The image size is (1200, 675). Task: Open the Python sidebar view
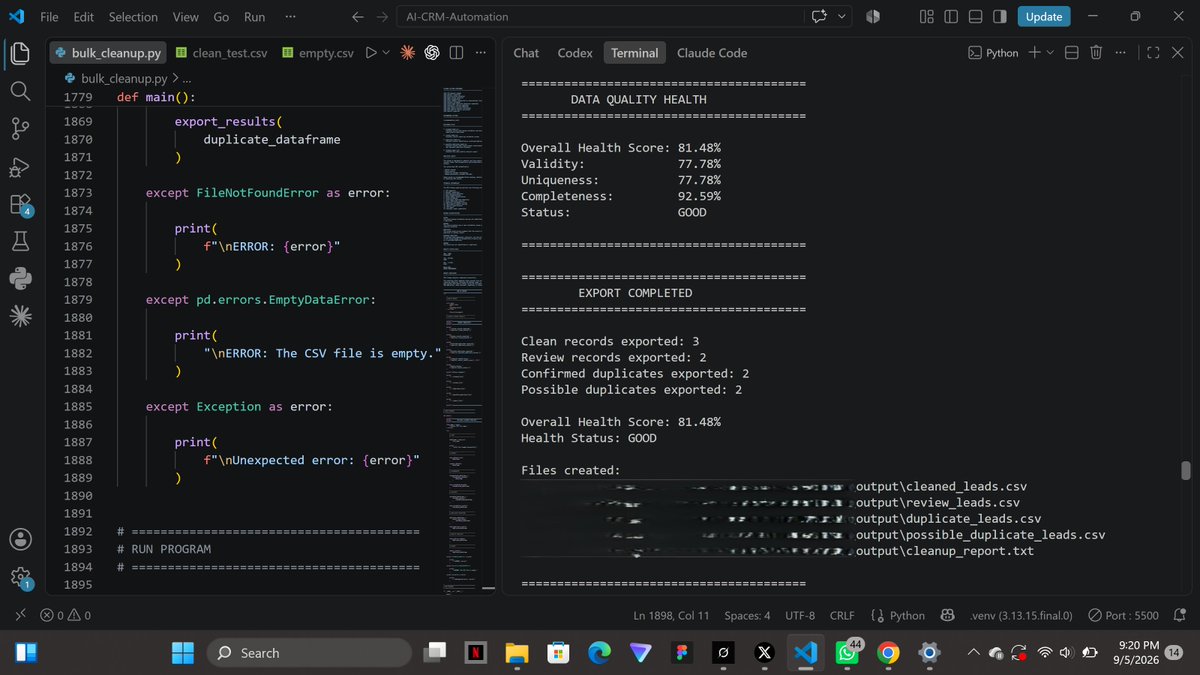click(21, 278)
